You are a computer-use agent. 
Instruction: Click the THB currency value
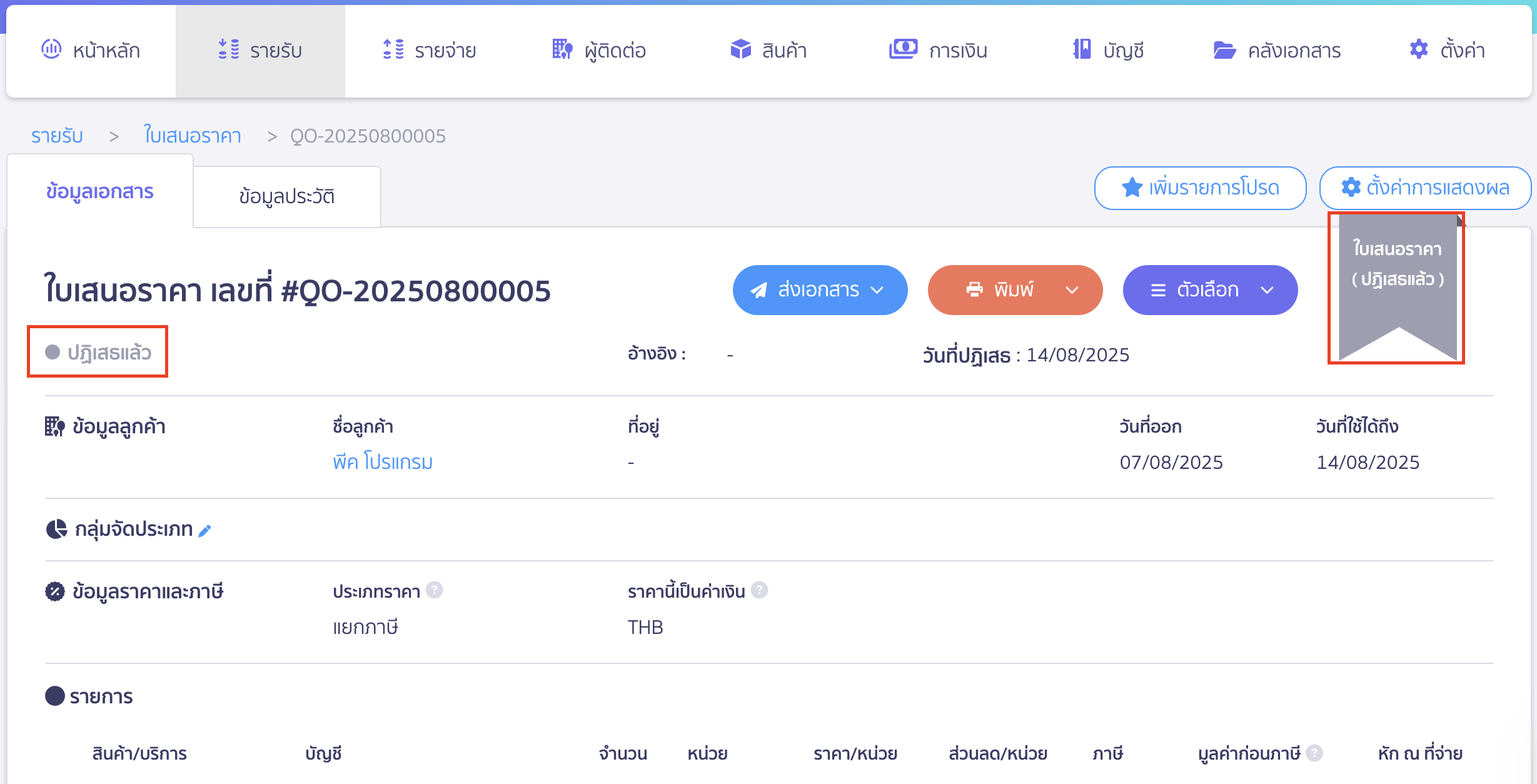645,627
